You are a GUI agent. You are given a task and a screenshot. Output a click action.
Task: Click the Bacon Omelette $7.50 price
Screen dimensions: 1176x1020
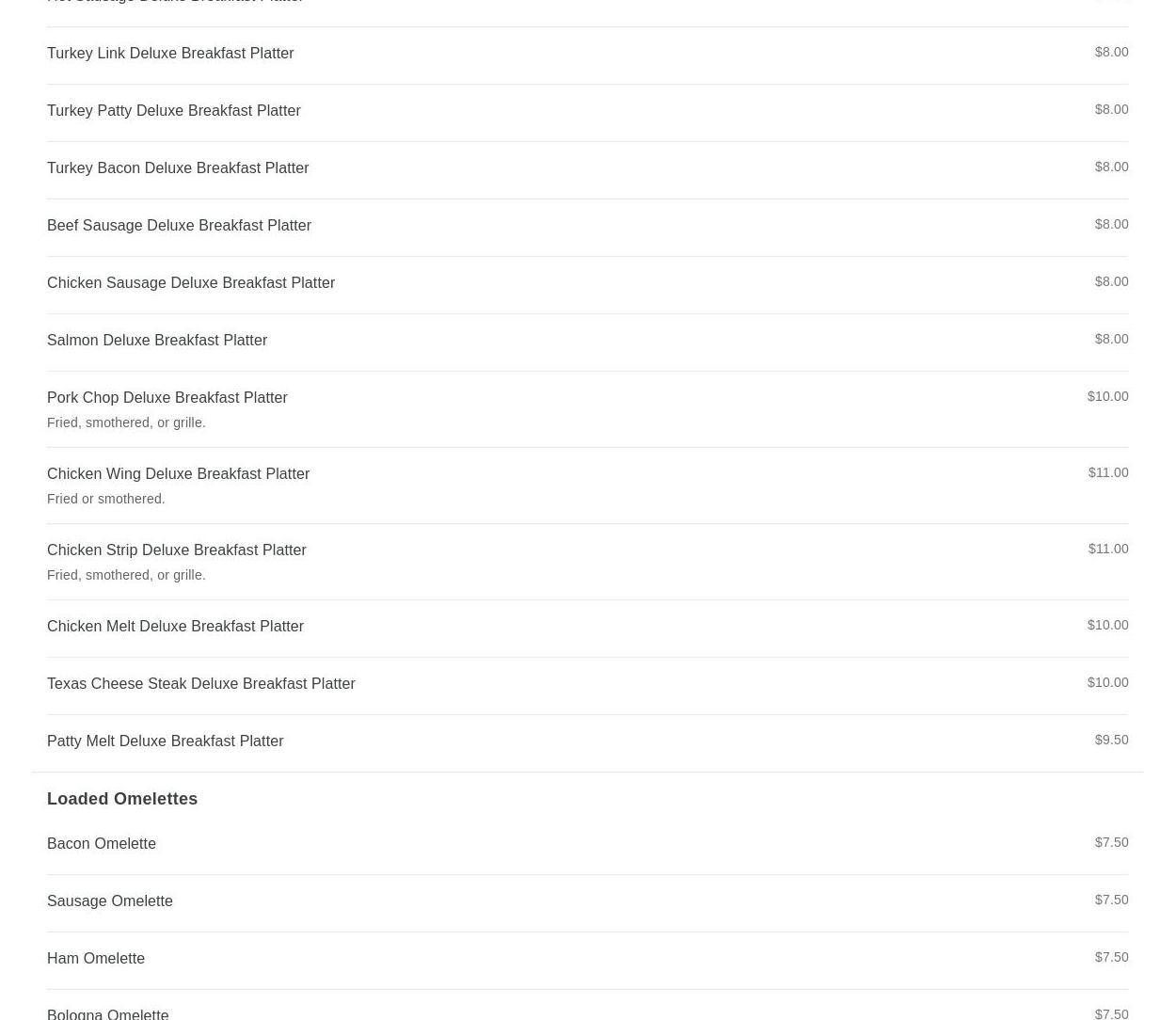click(1111, 842)
